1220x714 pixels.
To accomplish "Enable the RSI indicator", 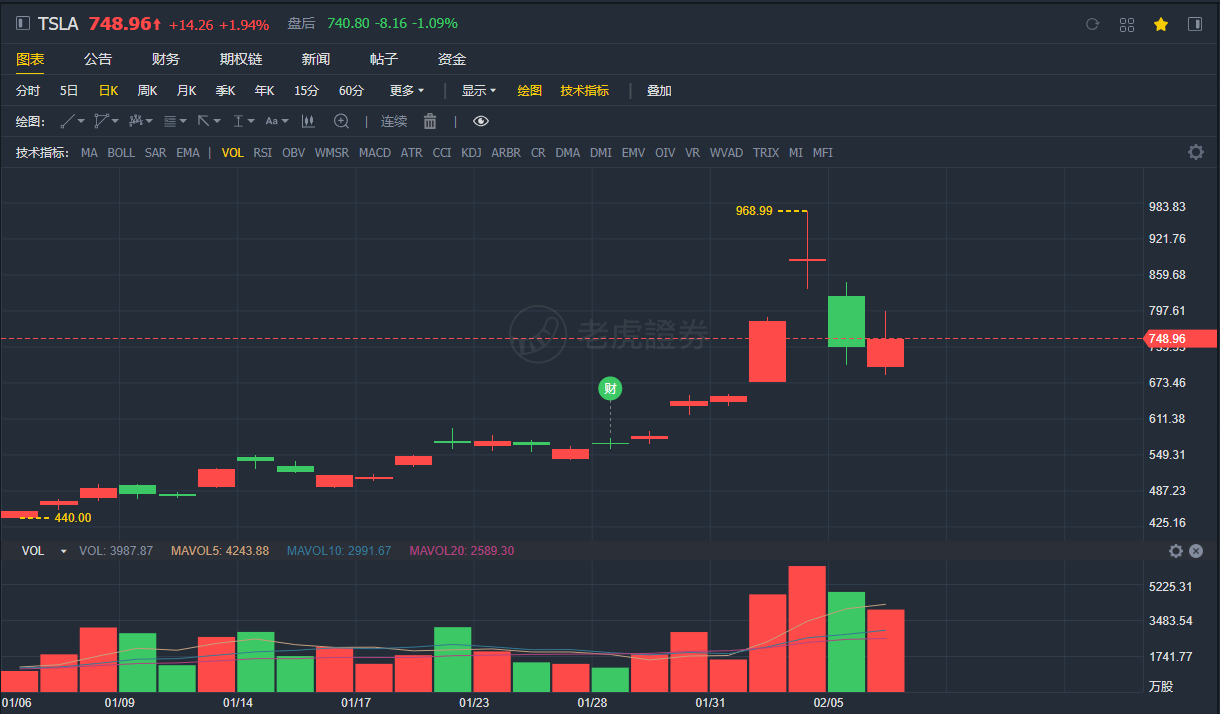I will tap(262, 153).
